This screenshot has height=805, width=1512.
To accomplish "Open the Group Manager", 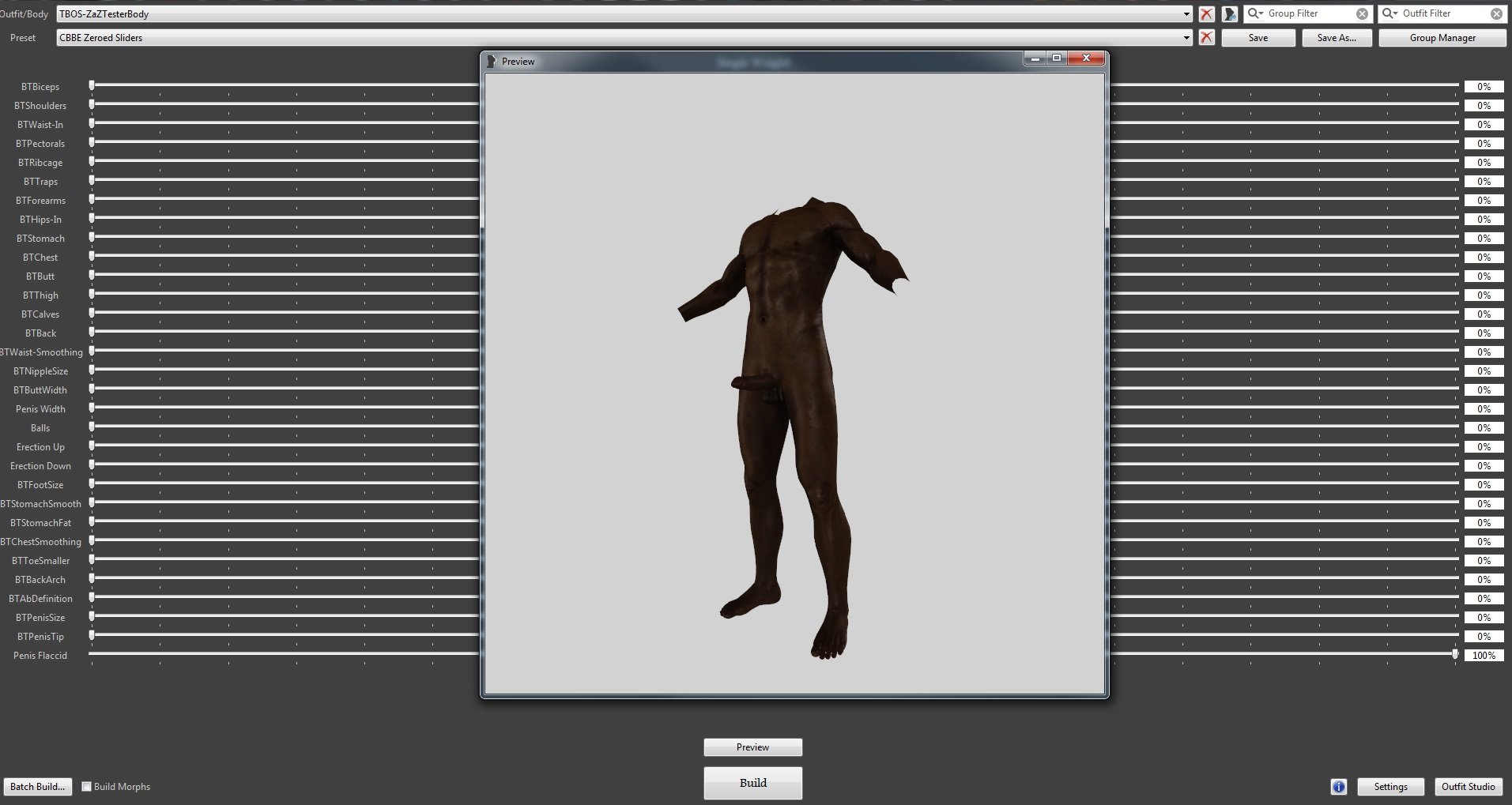I will 1442,37.
